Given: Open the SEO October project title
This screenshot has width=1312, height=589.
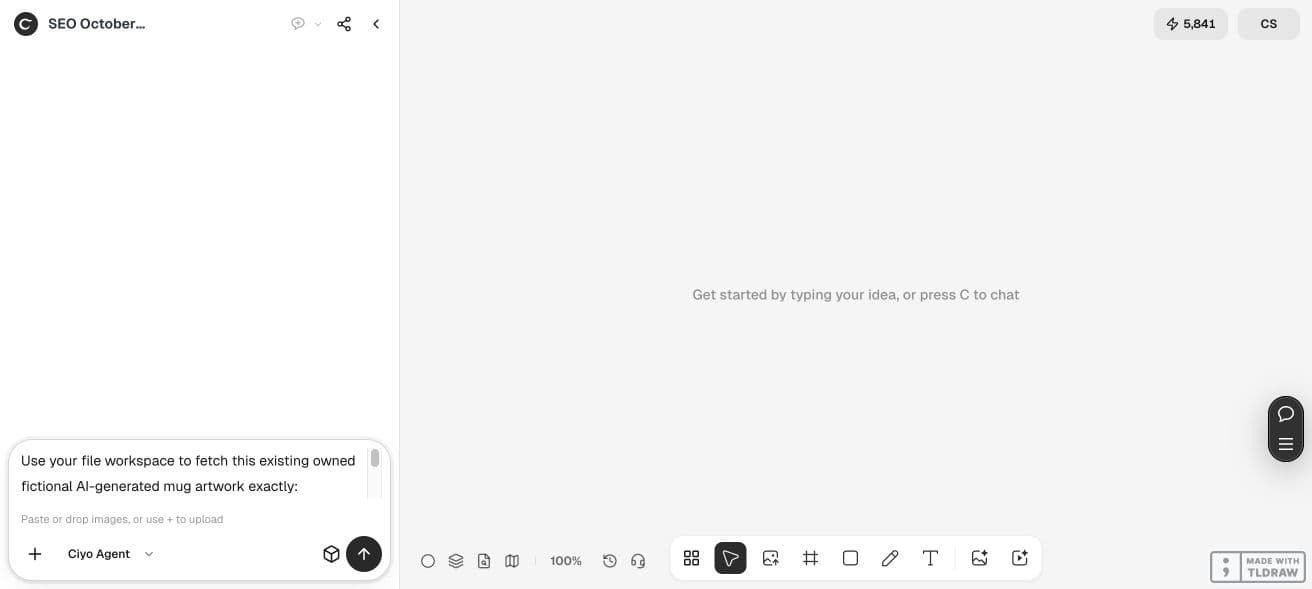Looking at the screenshot, I should click(x=97, y=24).
